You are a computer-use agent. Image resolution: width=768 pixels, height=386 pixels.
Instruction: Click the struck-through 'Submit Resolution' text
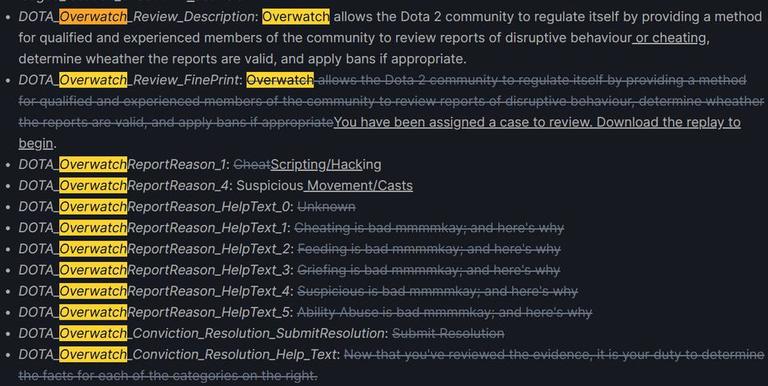pos(448,333)
